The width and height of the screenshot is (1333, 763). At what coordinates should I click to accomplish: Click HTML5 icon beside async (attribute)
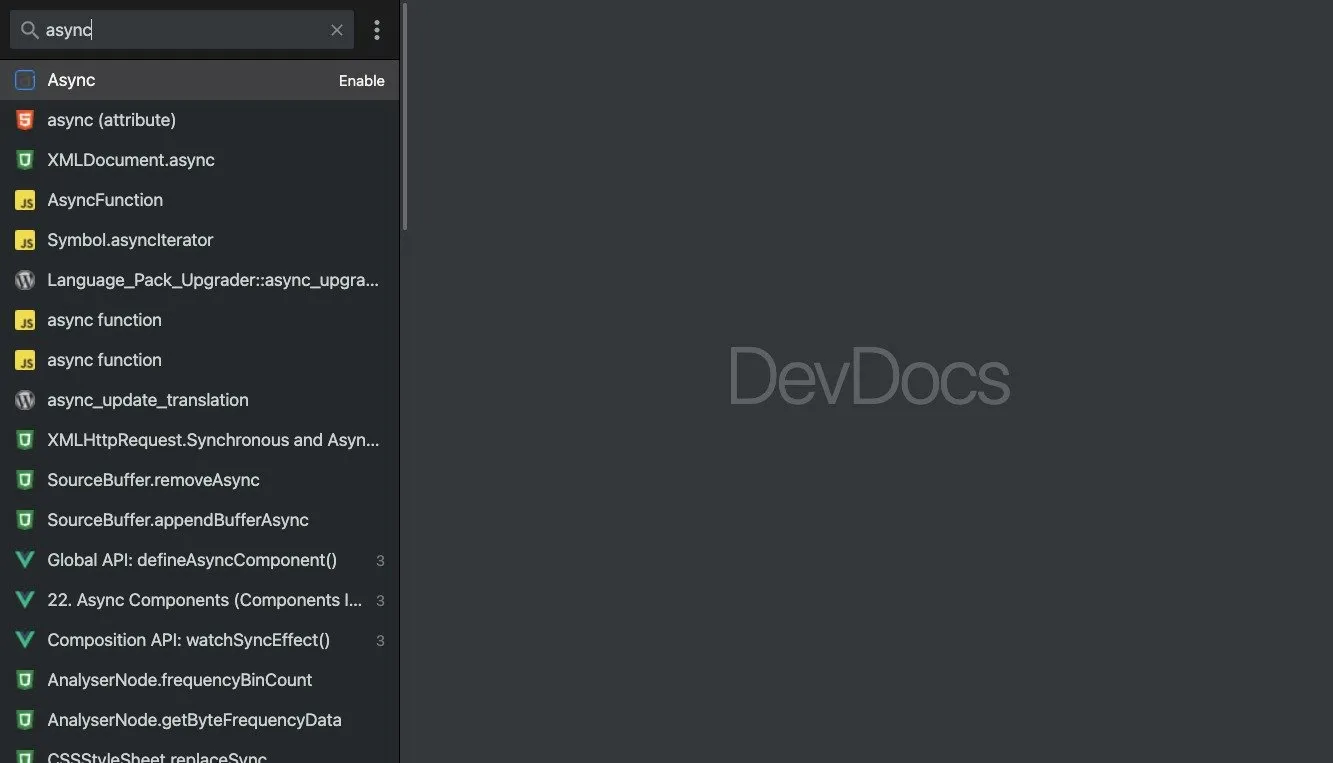25,120
